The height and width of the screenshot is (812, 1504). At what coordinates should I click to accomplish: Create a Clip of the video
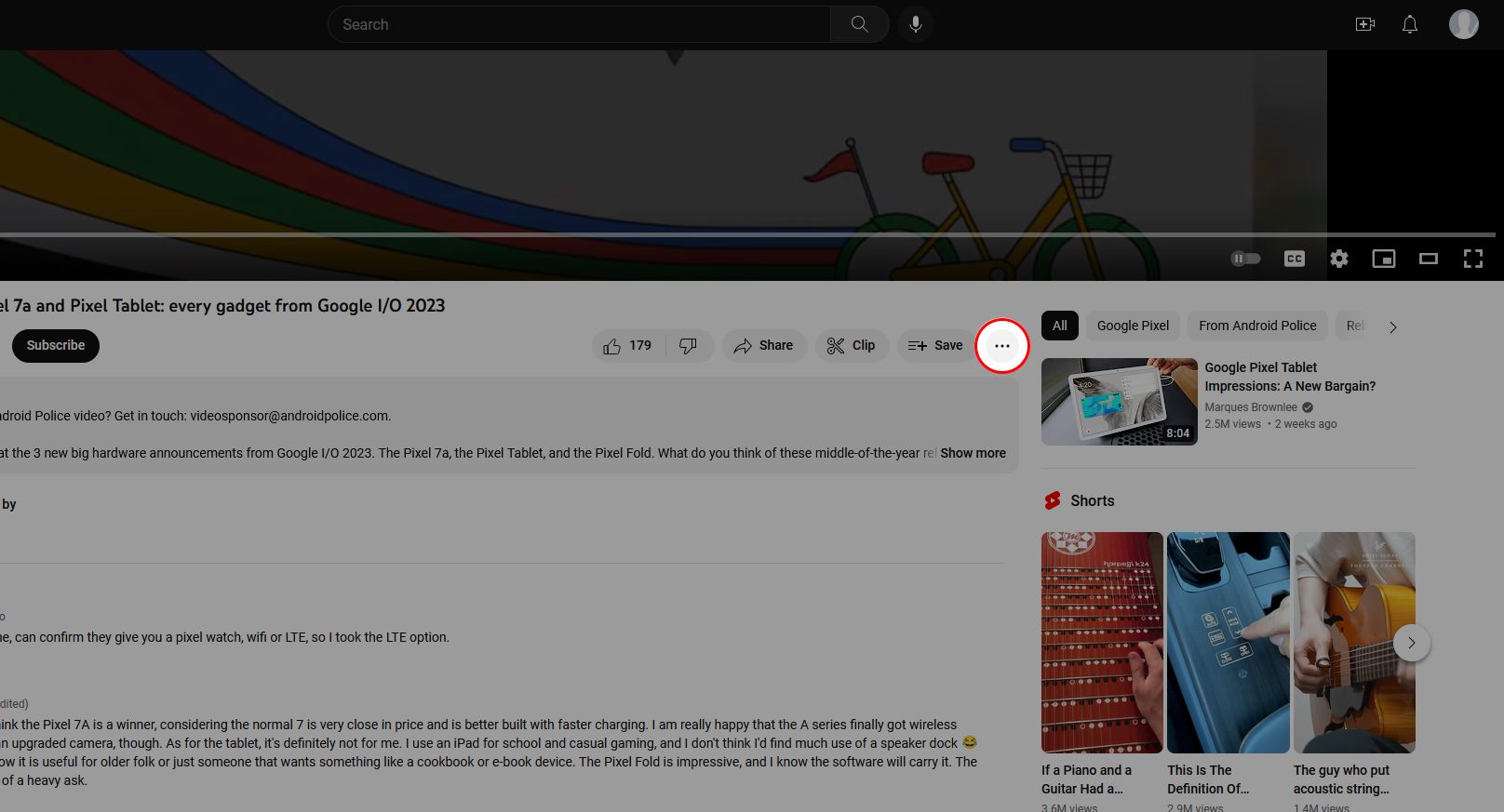tap(852, 346)
